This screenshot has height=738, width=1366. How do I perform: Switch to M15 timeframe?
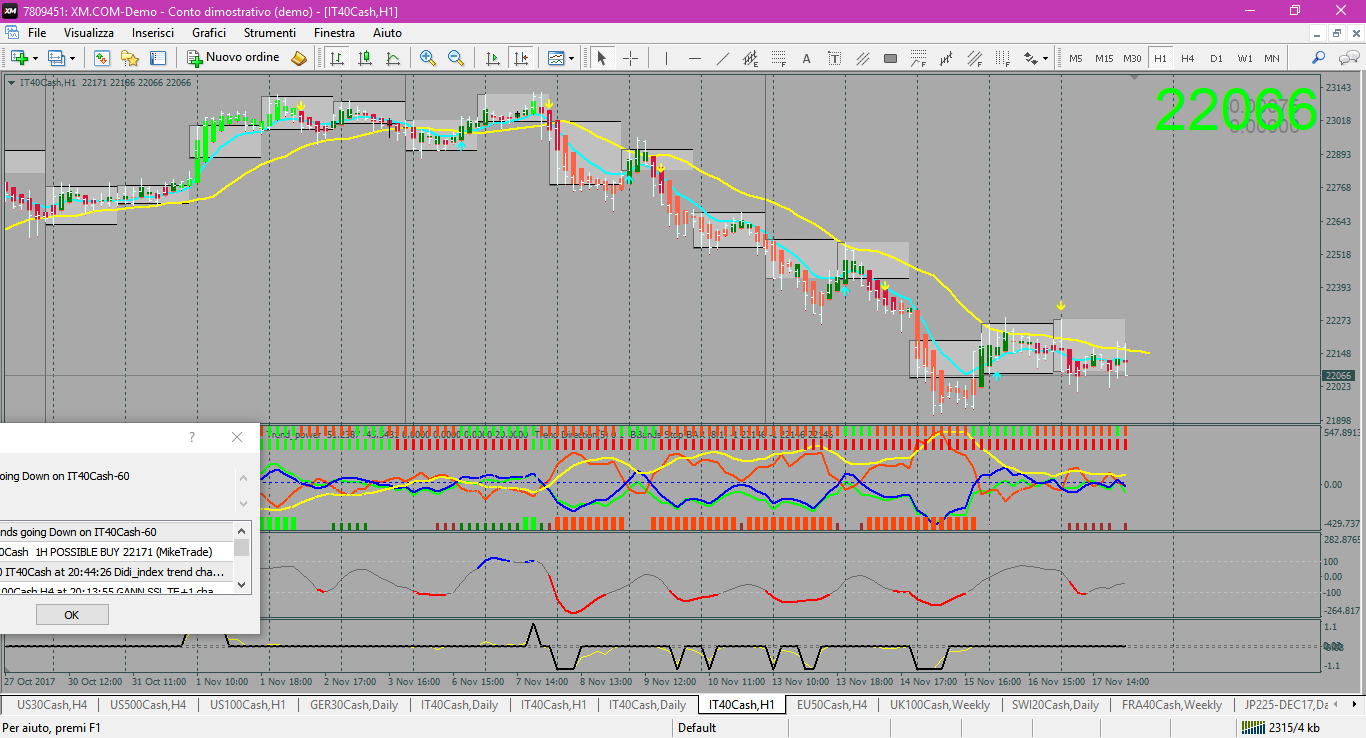pos(1104,58)
